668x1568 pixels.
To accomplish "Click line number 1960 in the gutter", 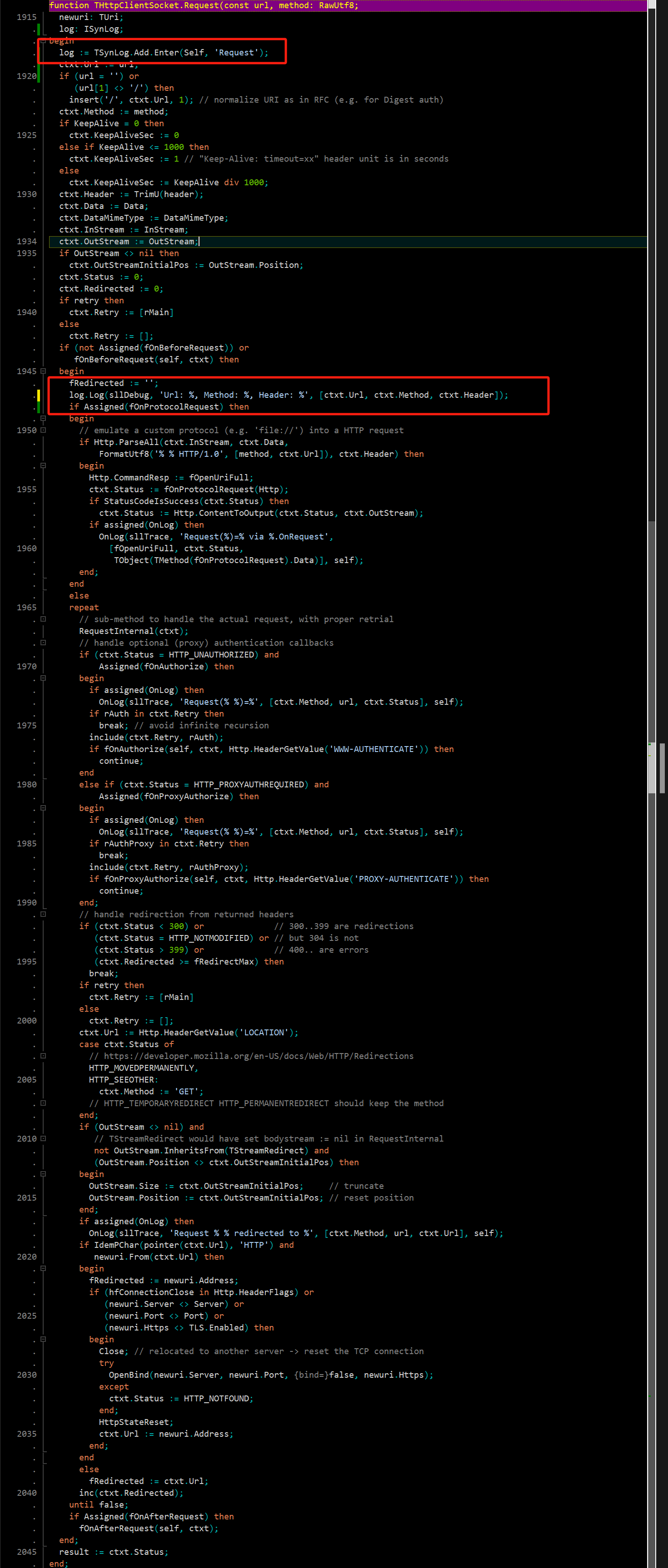I will 26,549.
